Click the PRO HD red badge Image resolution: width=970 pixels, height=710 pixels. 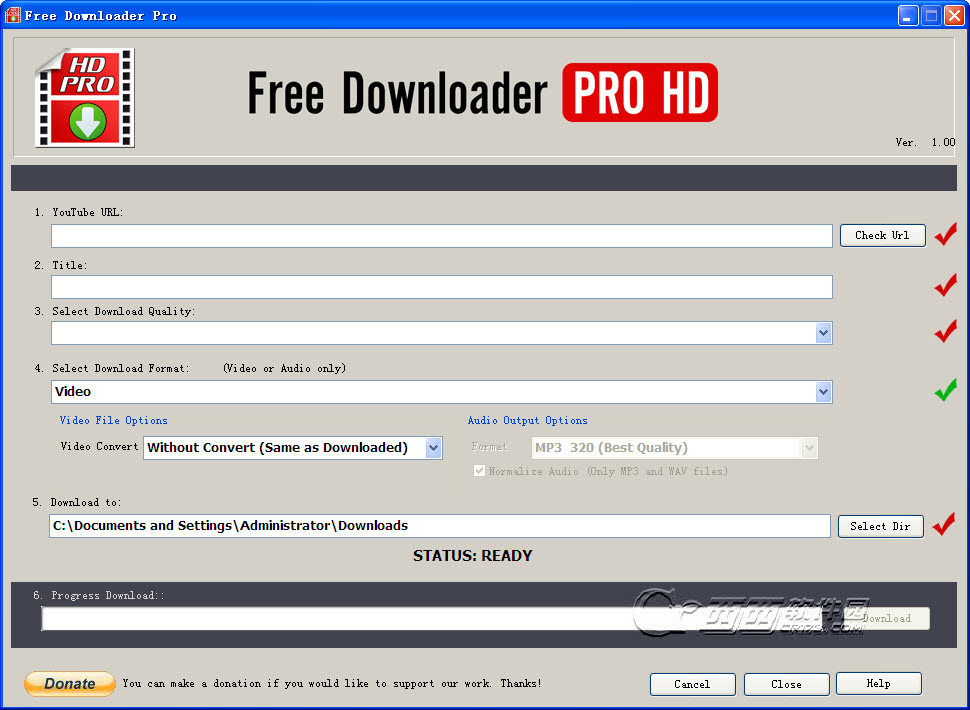point(640,92)
